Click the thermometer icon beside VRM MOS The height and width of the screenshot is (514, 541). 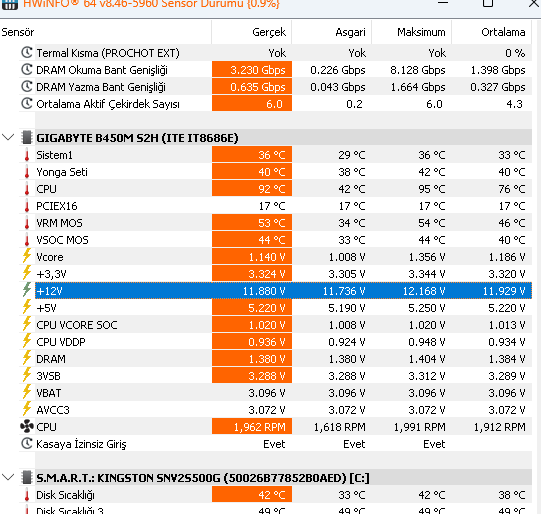(27, 223)
